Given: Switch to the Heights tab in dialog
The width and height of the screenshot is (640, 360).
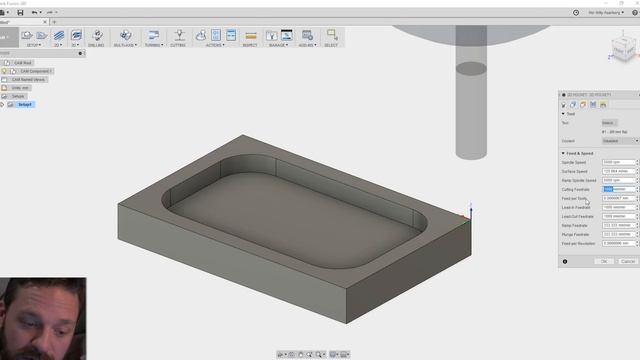Looking at the screenshot, I should point(583,105).
